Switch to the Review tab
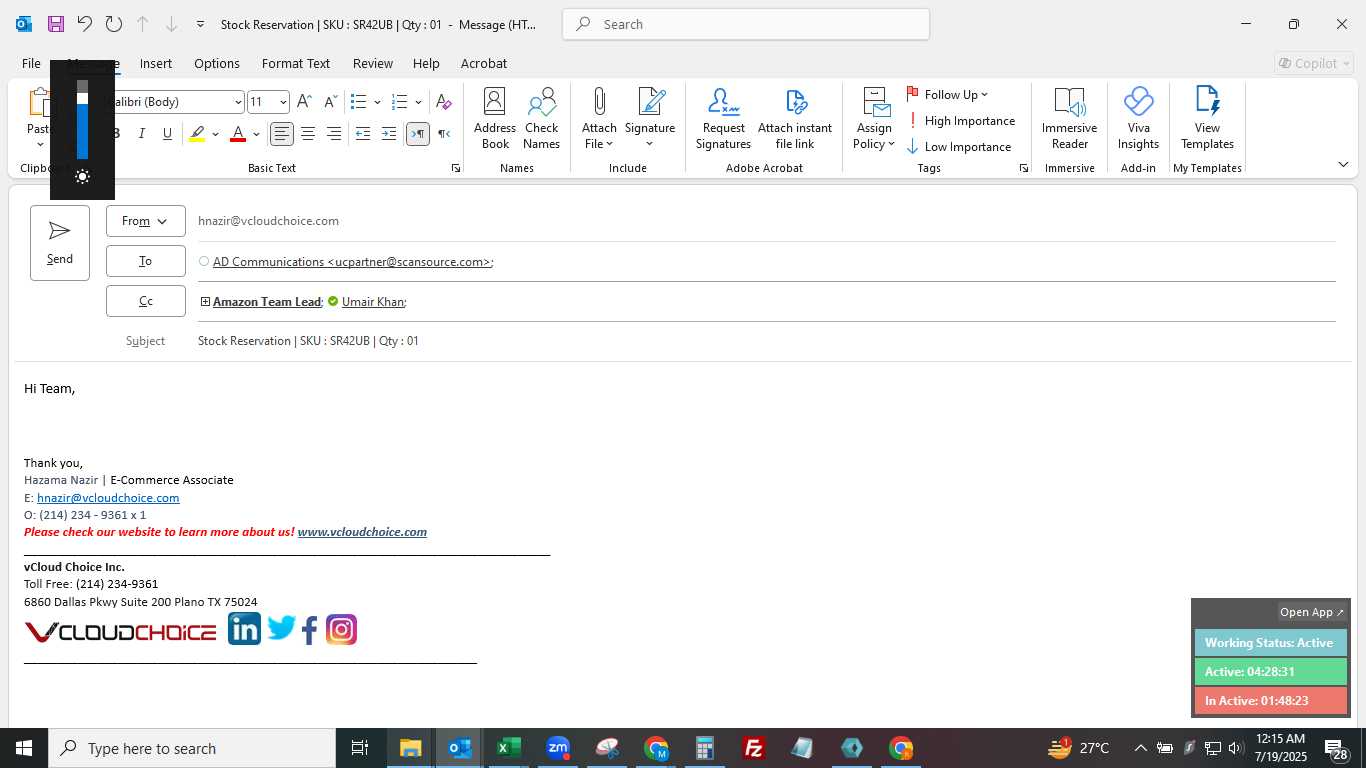This screenshot has height=768, width=1366. [x=373, y=63]
